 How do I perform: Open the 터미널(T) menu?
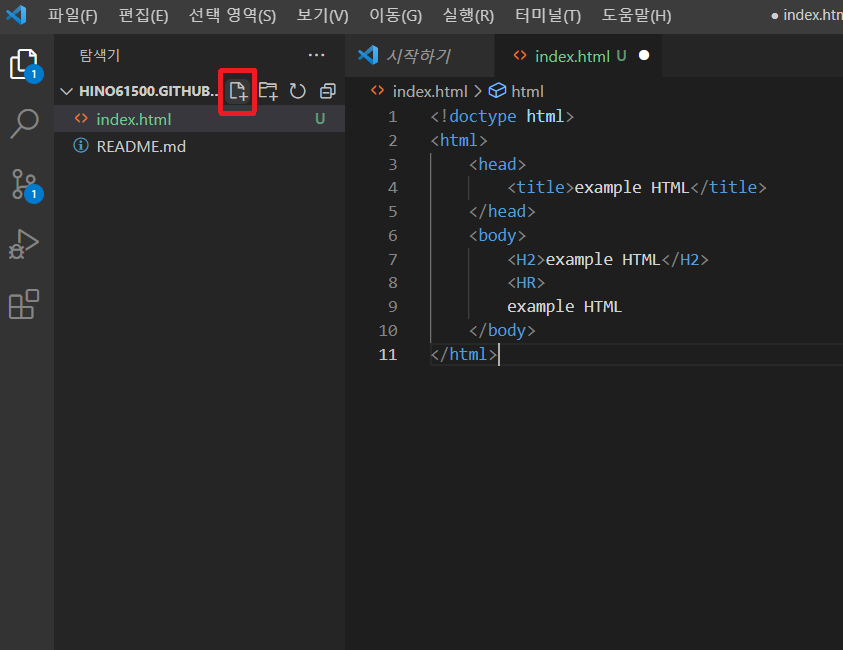pos(547,16)
